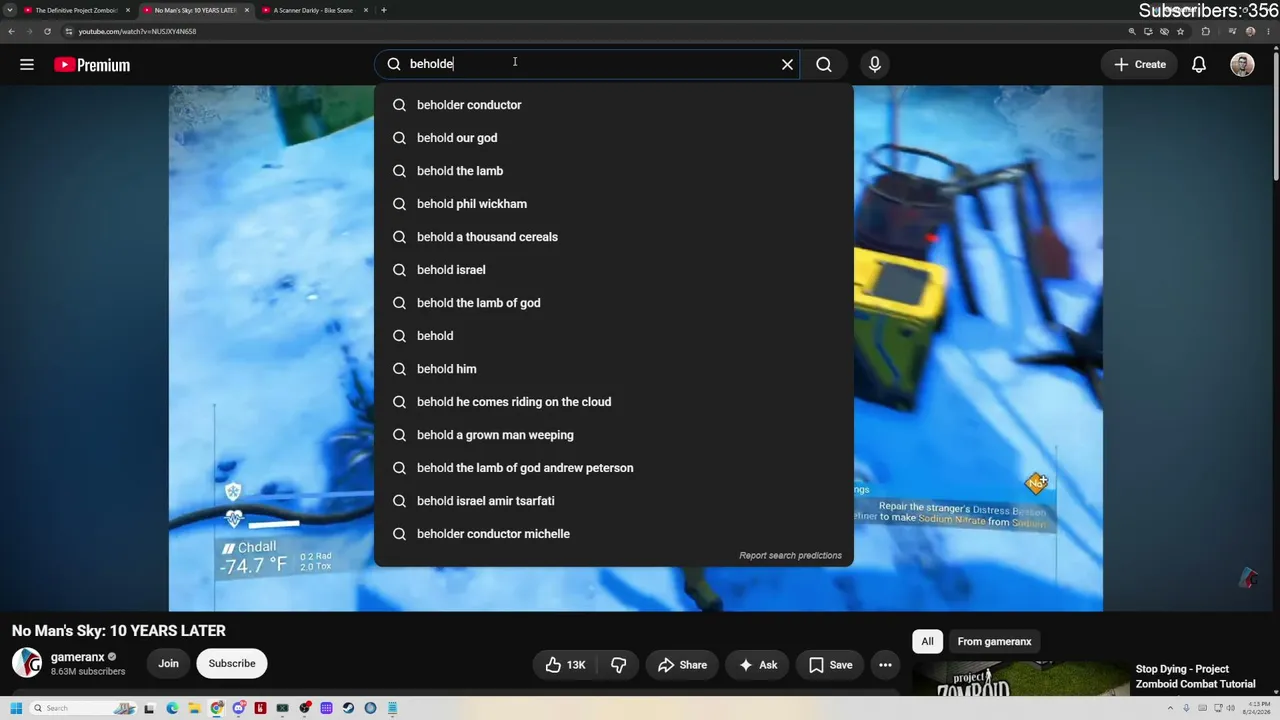
Task: Share the No Man's Sky video
Action: coord(683,665)
